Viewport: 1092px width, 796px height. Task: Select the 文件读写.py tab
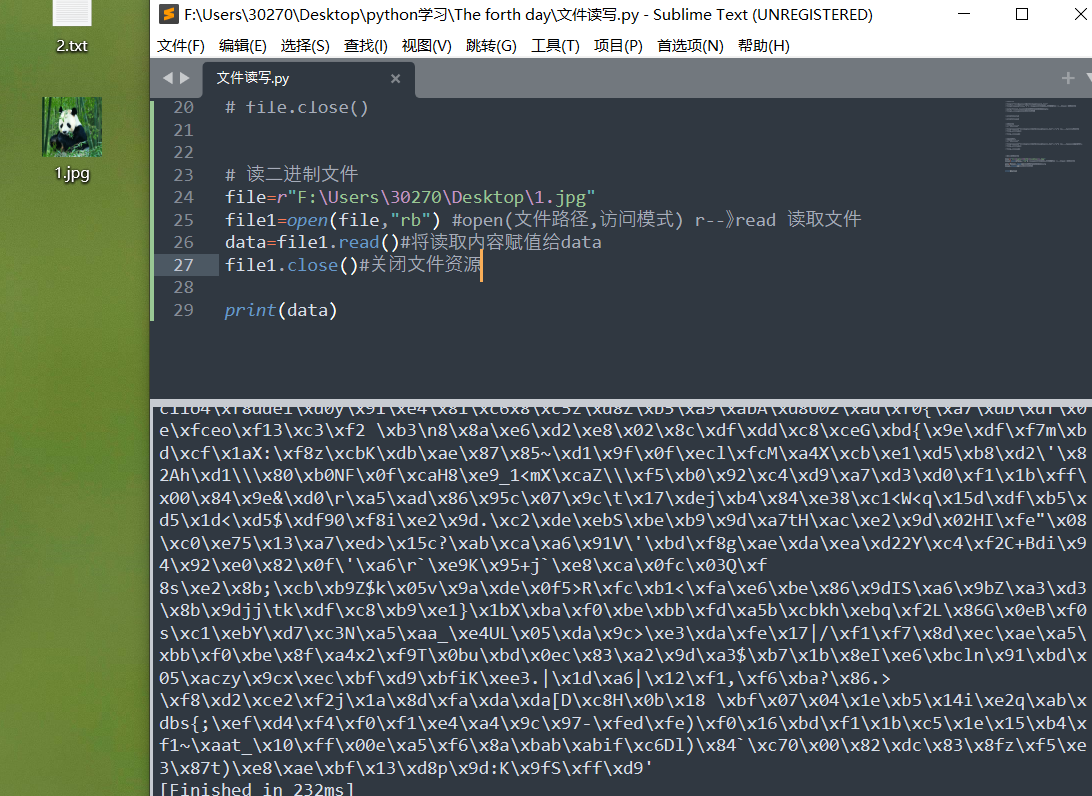[309, 79]
